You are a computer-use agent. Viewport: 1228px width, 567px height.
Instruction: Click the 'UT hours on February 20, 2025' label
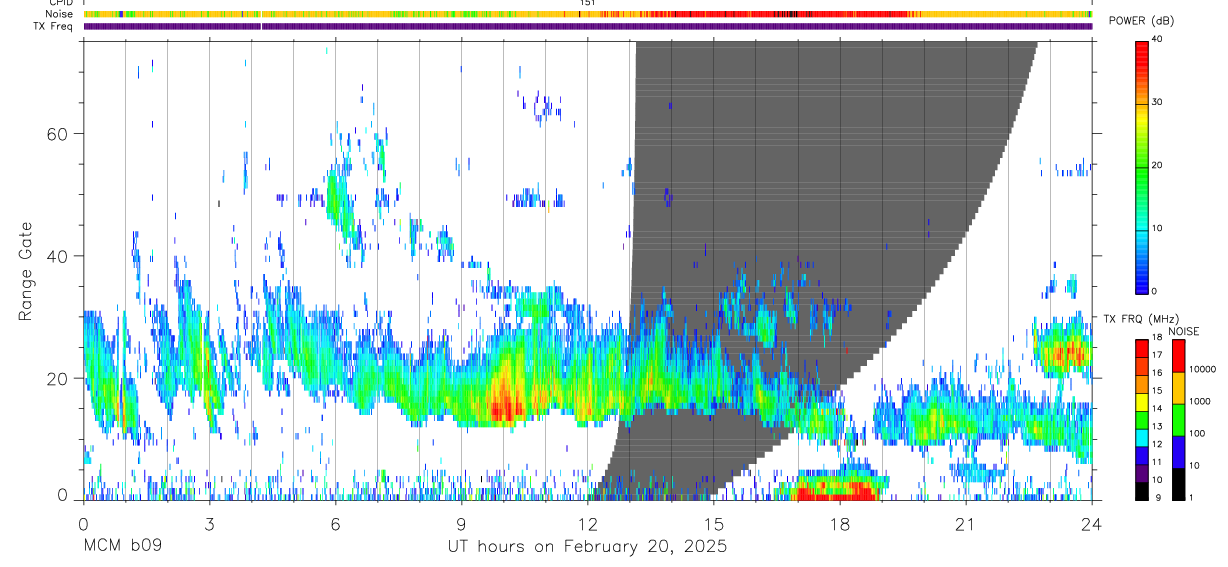(587, 547)
